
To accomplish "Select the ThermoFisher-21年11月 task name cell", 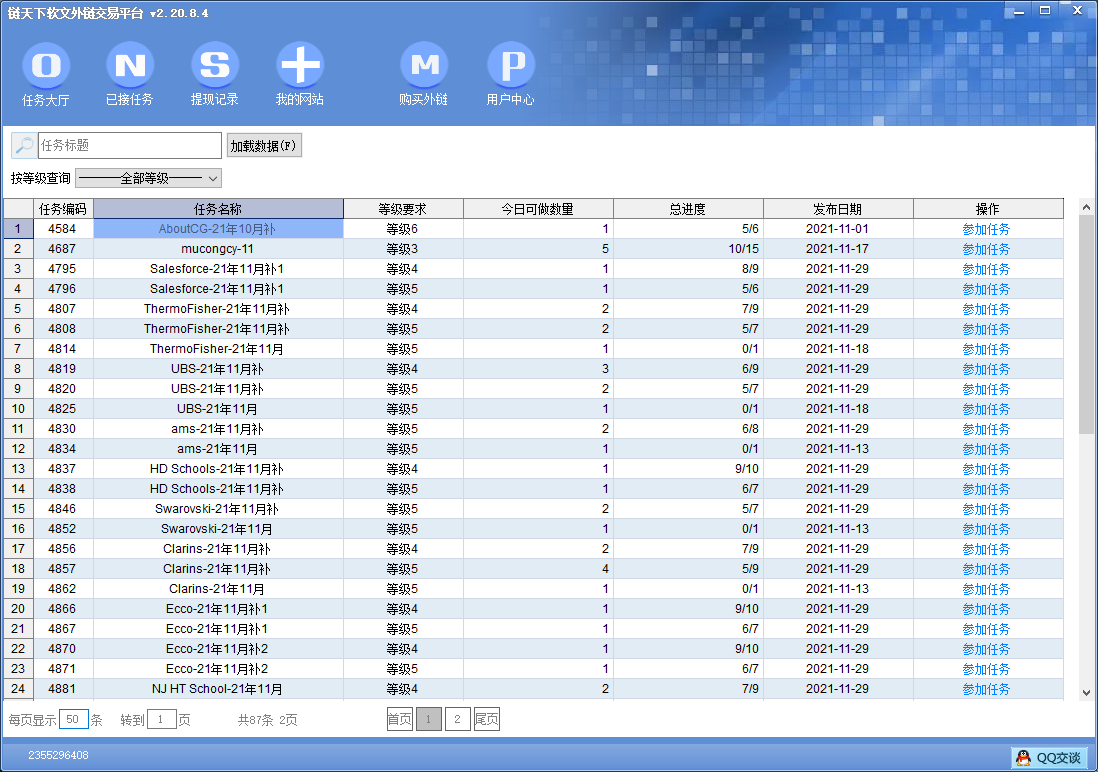I will click(218, 349).
